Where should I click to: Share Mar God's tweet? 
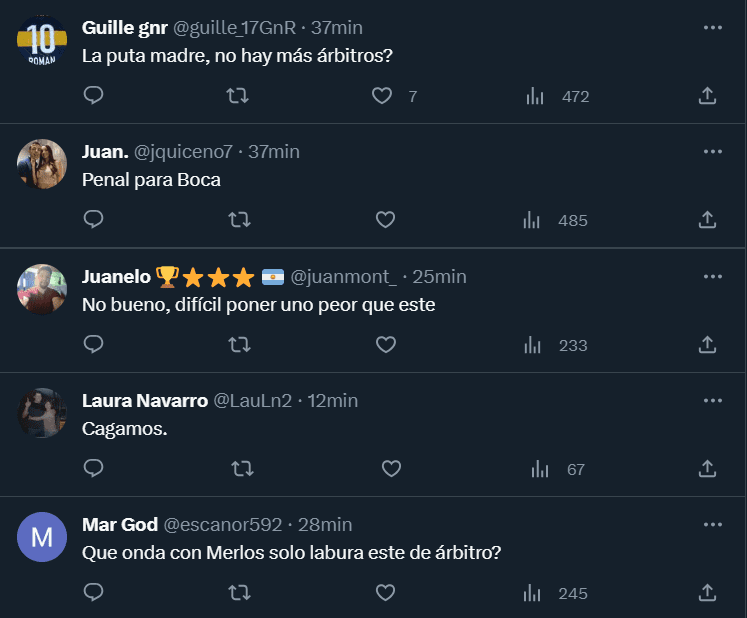pyautogui.click(x=707, y=594)
